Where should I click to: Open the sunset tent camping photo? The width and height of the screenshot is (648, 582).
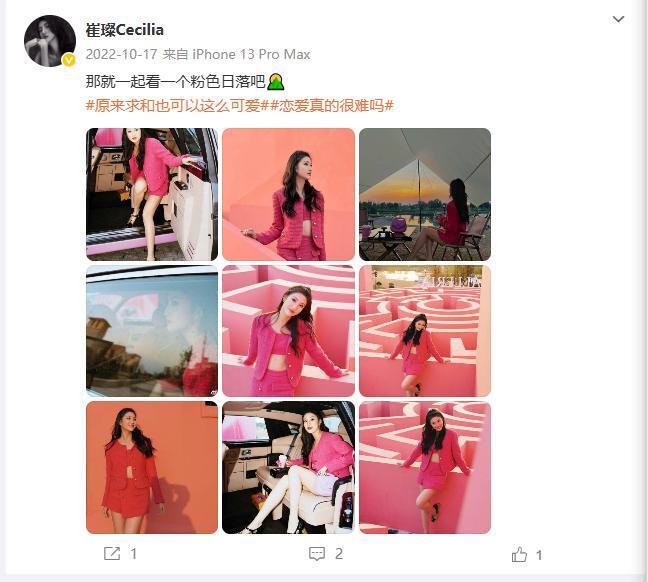click(x=425, y=194)
